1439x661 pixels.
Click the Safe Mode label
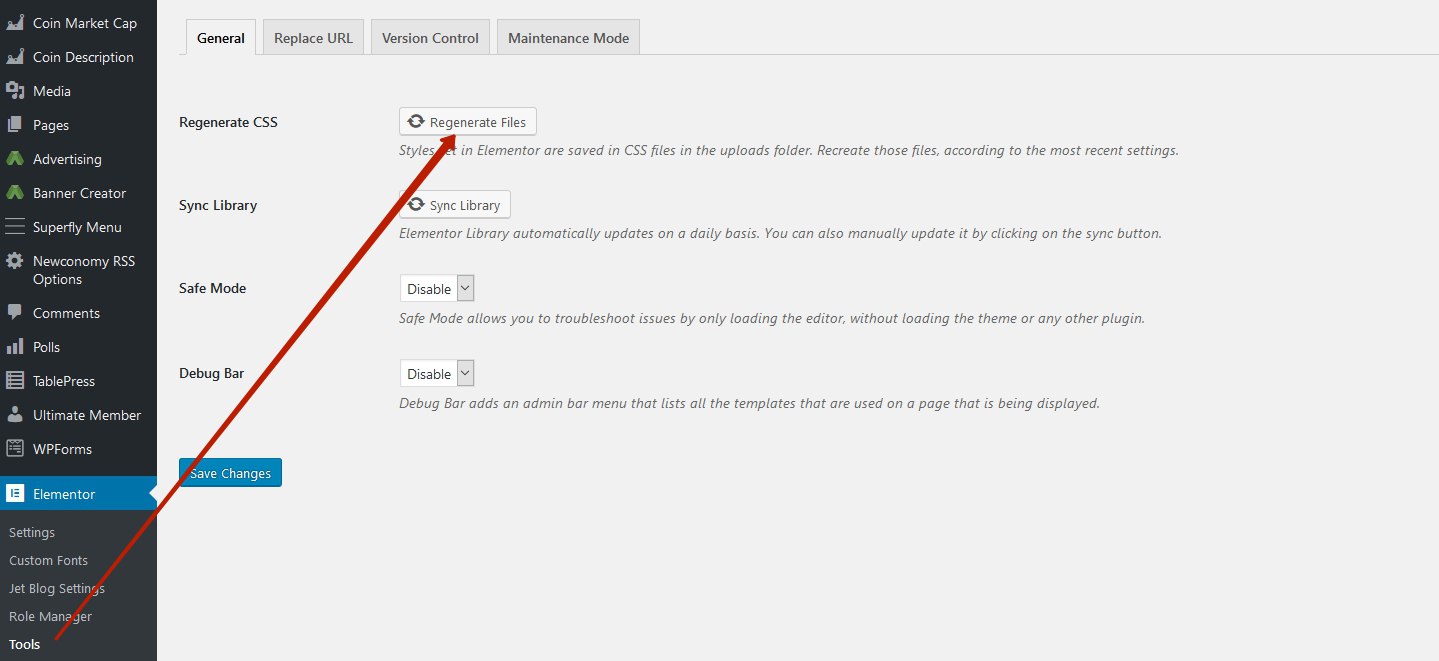[x=212, y=288]
